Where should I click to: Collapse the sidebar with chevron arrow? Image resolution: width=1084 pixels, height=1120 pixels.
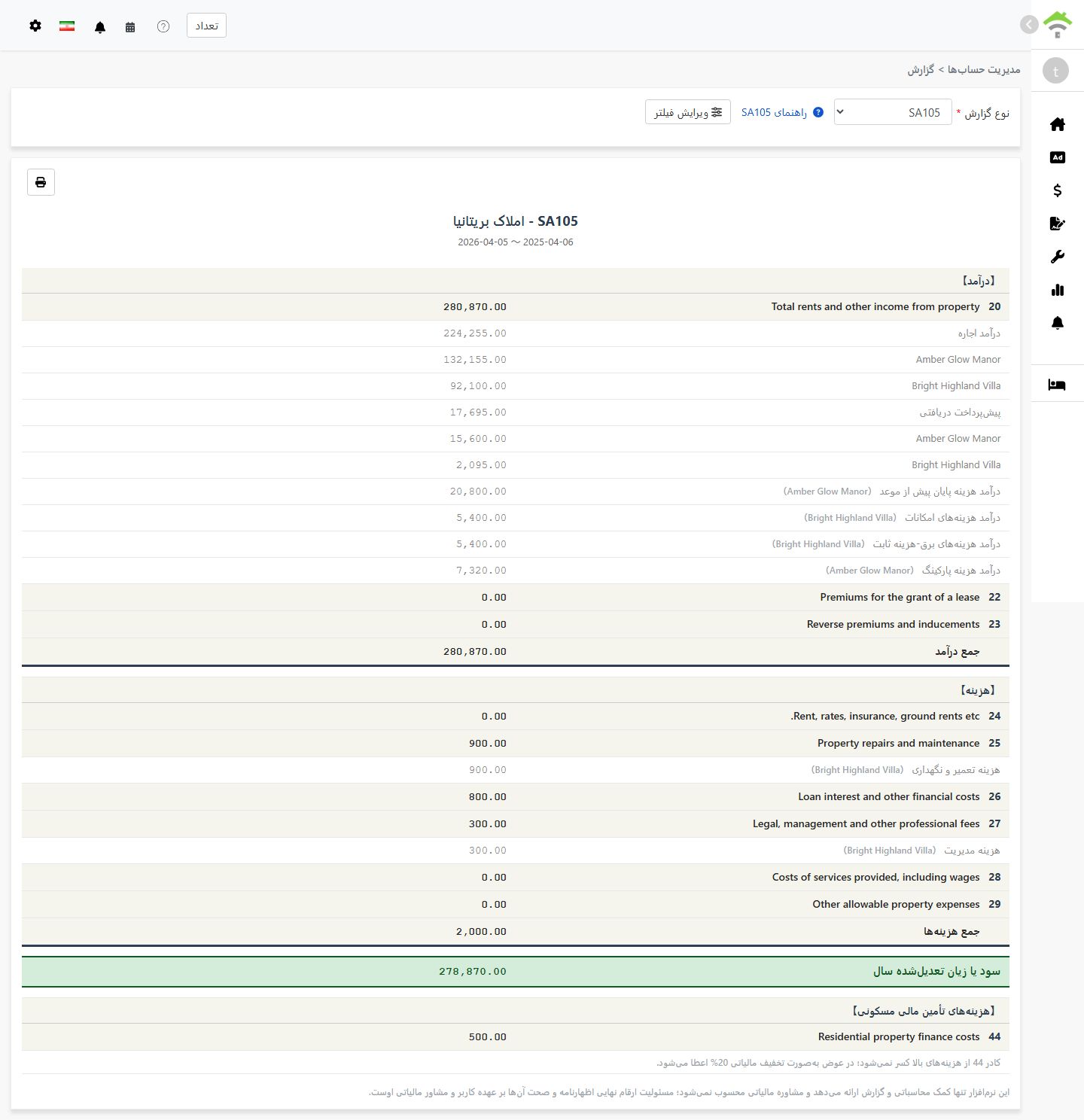click(1029, 25)
